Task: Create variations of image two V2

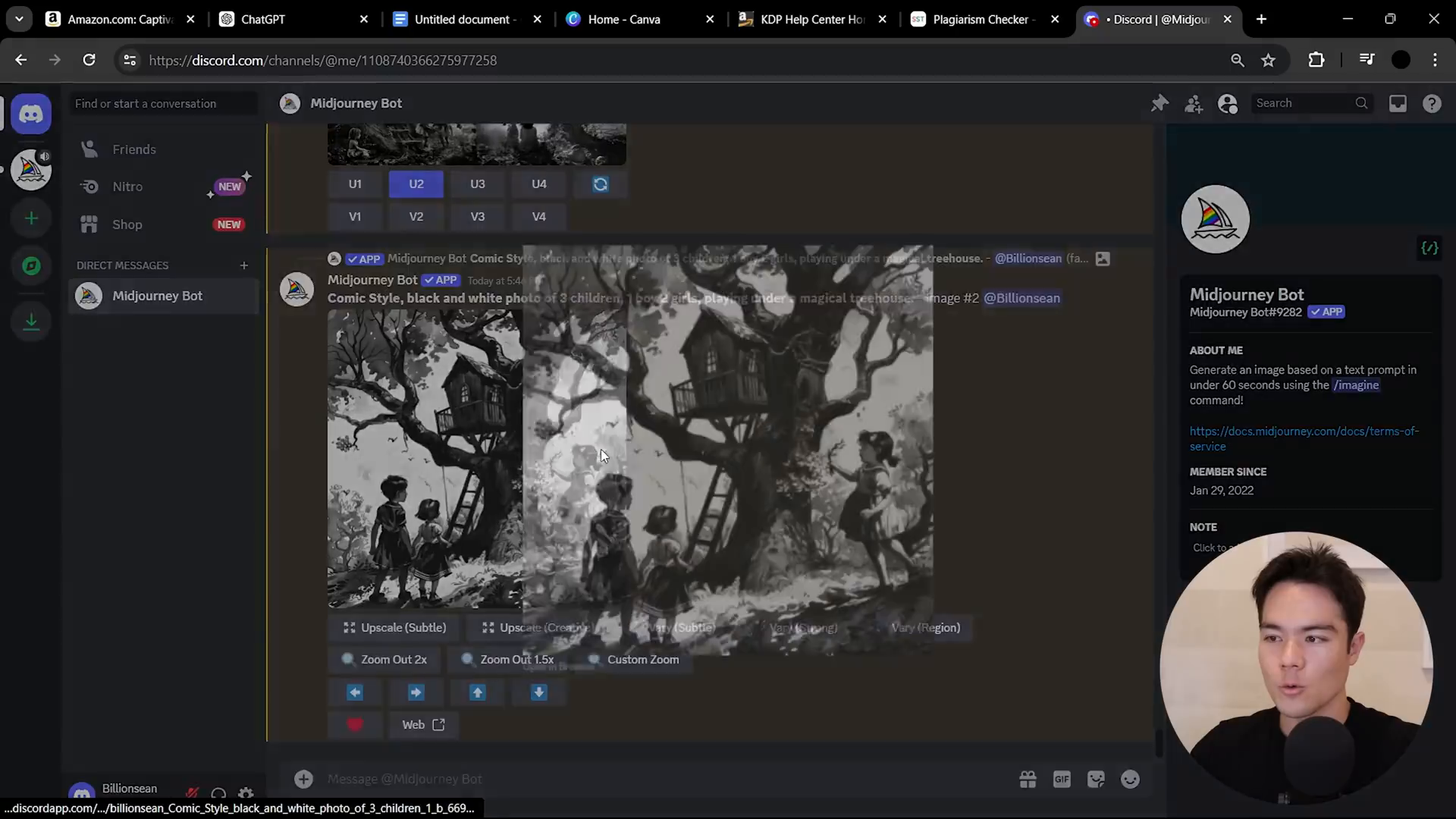Action: 416,217
